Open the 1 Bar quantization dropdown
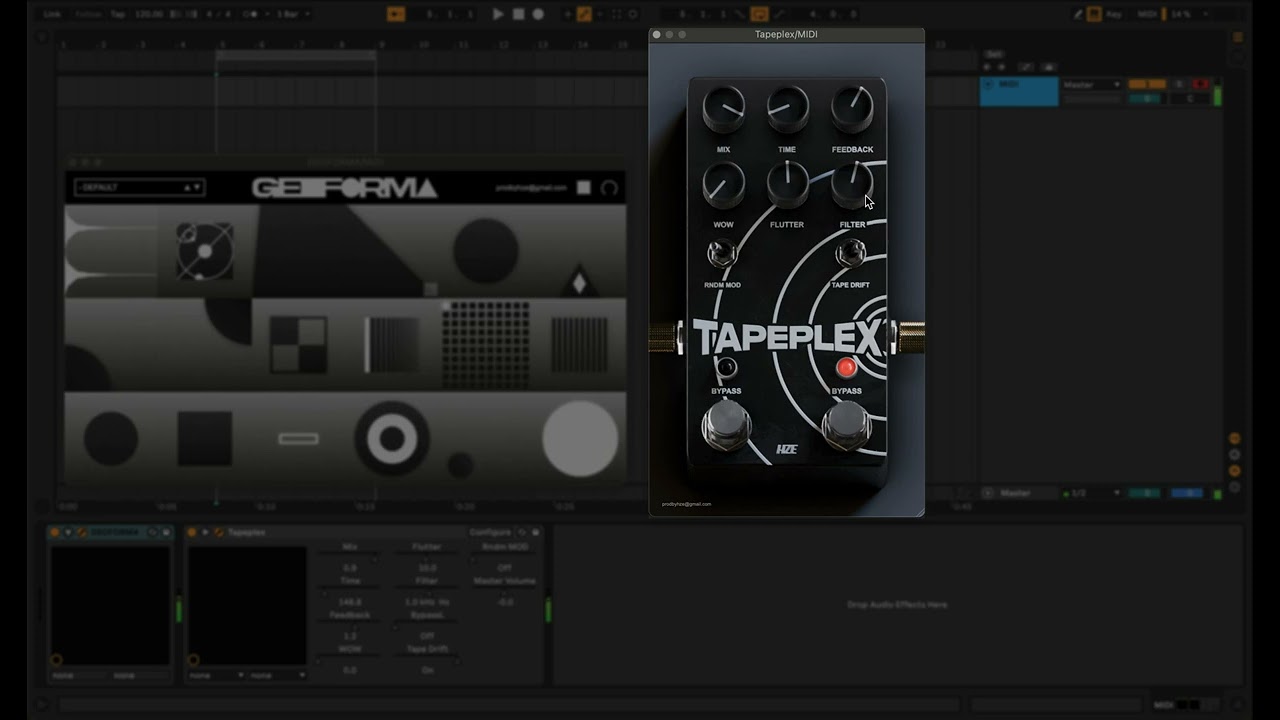The height and width of the screenshot is (720, 1280). point(292,14)
